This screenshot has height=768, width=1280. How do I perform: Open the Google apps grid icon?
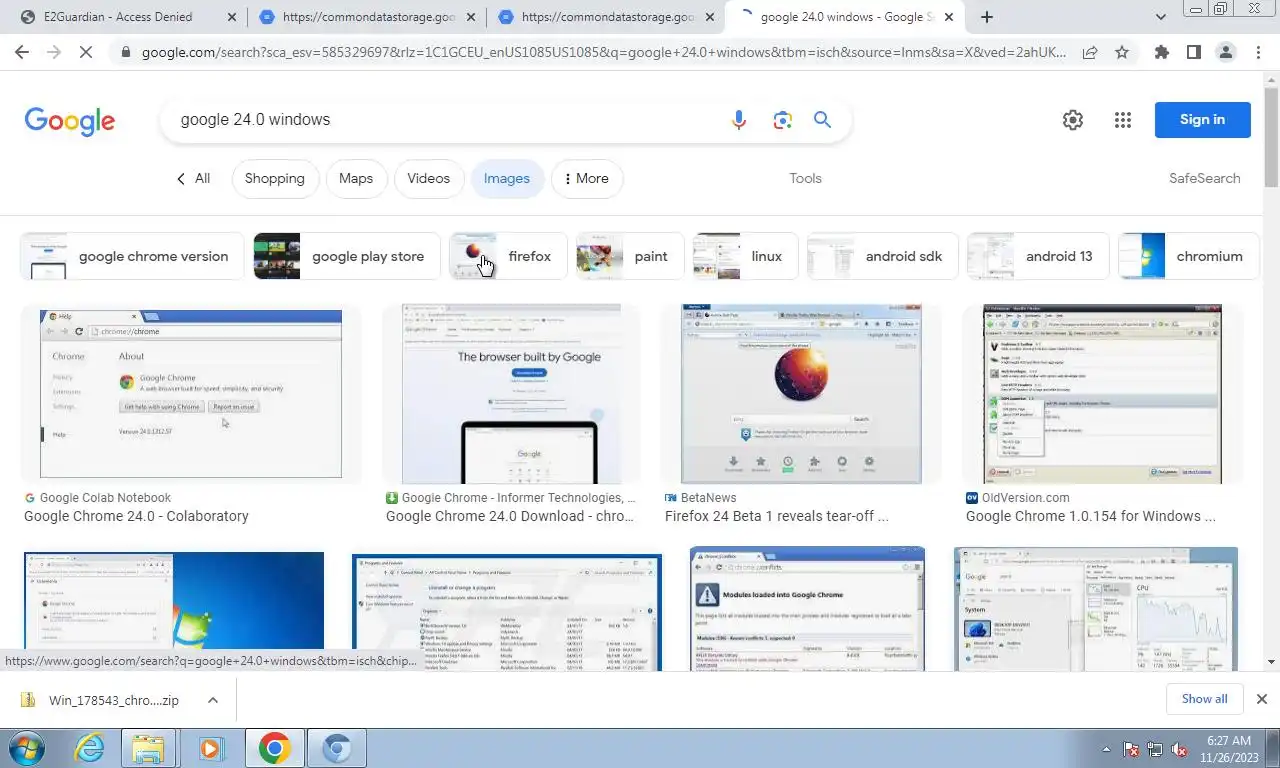click(x=1123, y=120)
